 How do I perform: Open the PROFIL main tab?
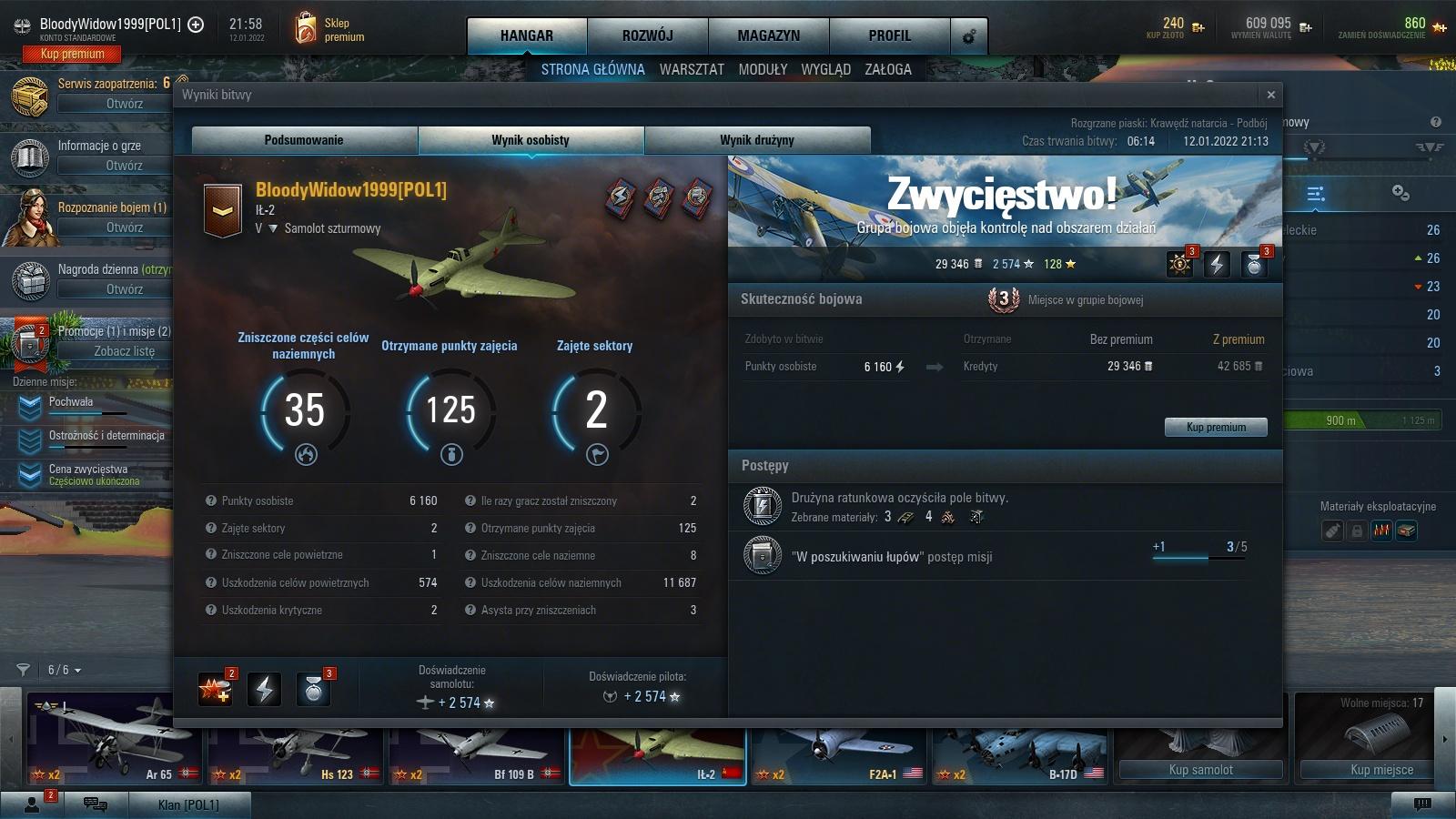point(890,36)
